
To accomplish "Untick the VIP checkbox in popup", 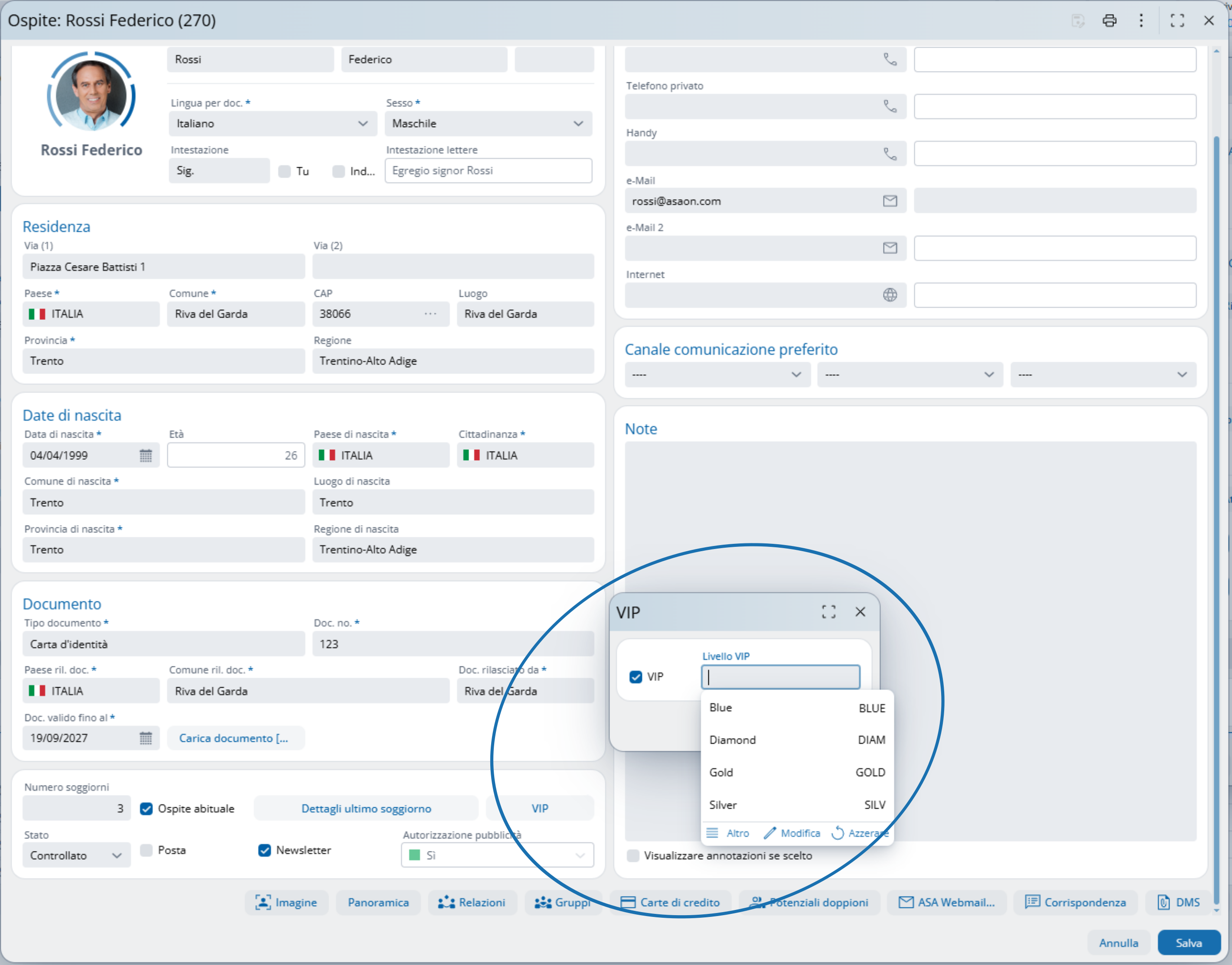I will 636,677.
